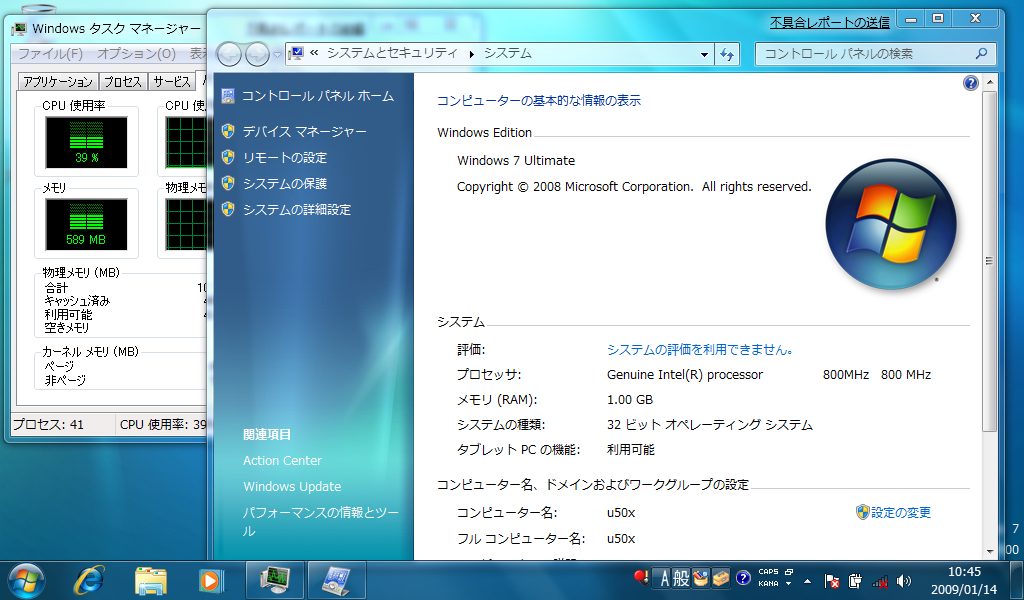Open the Start menu orb

click(26, 580)
